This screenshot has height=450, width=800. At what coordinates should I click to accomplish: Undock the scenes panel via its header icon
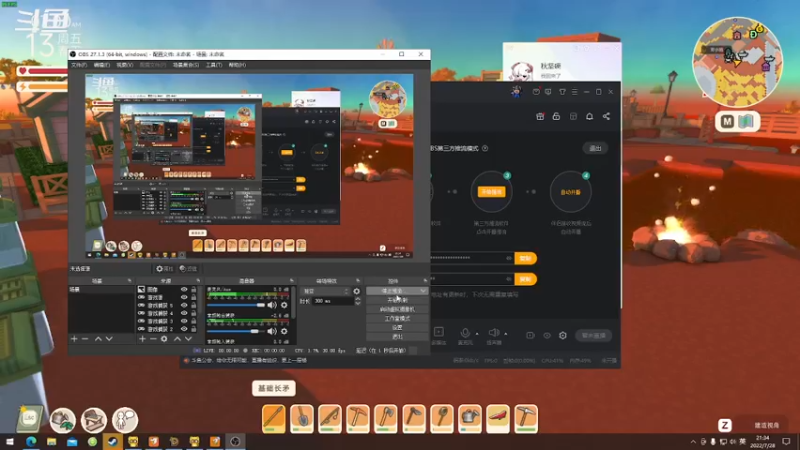130,281
